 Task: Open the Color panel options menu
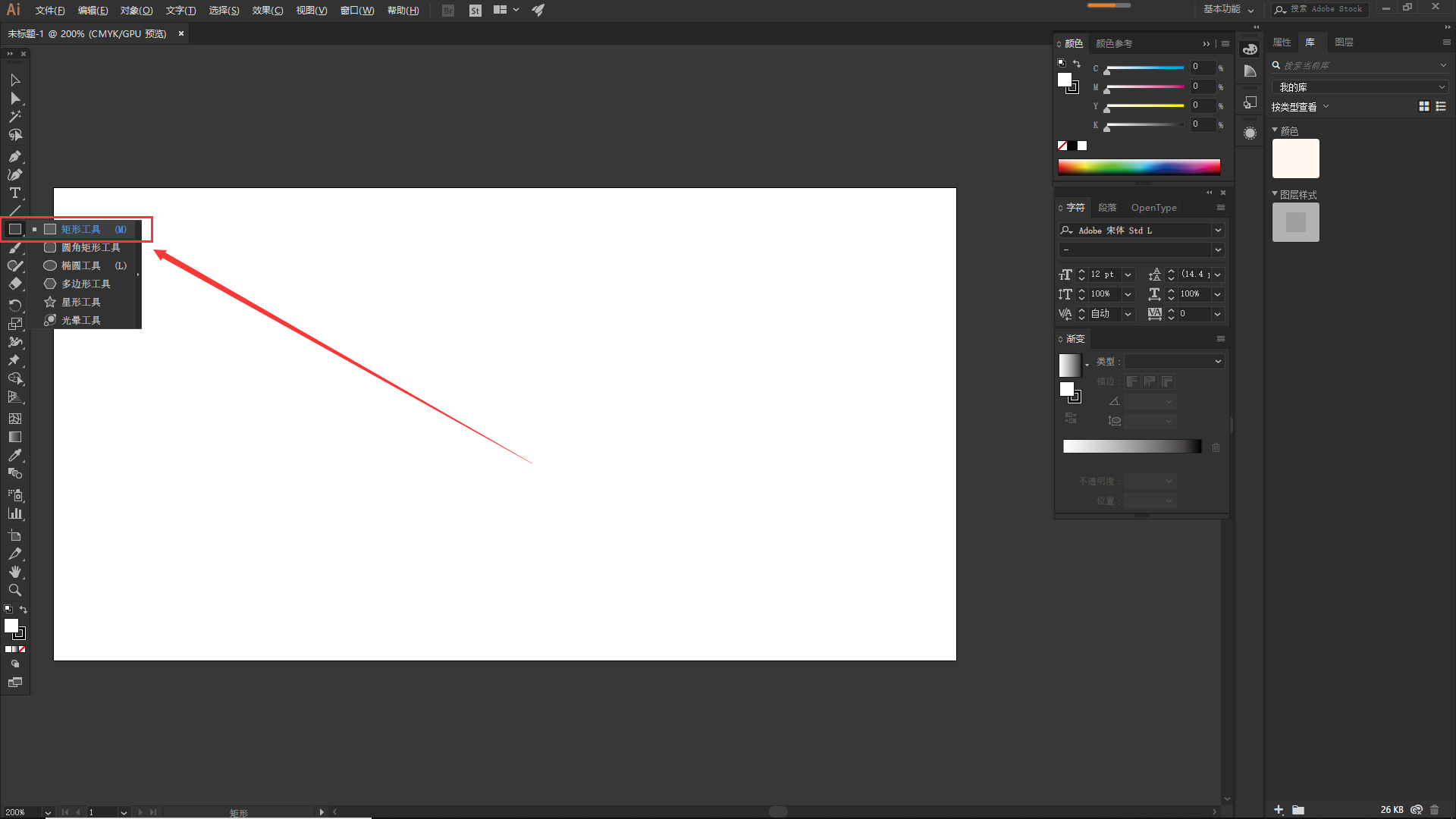[1225, 44]
